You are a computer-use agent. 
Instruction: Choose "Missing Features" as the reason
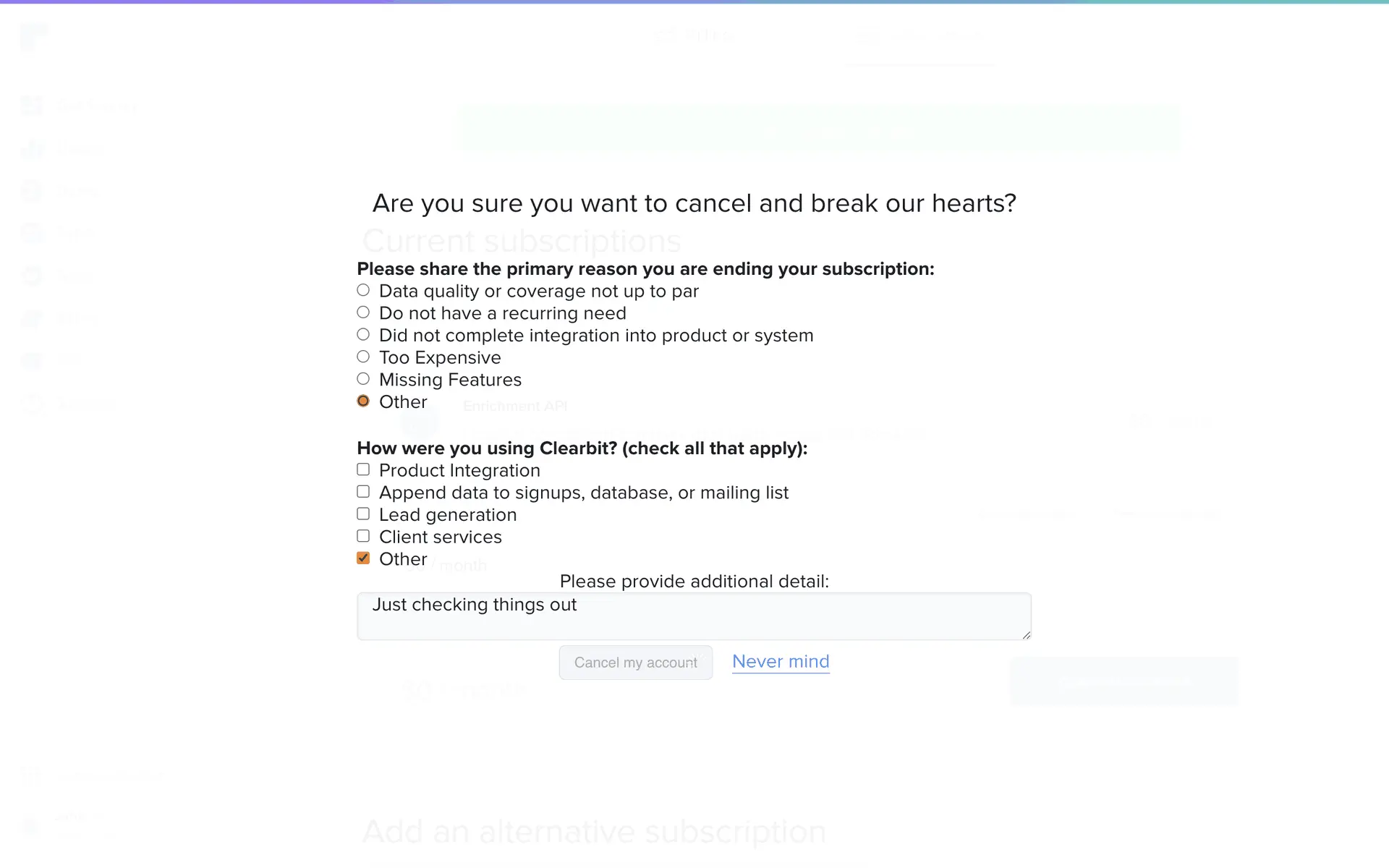(x=363, y=379)
